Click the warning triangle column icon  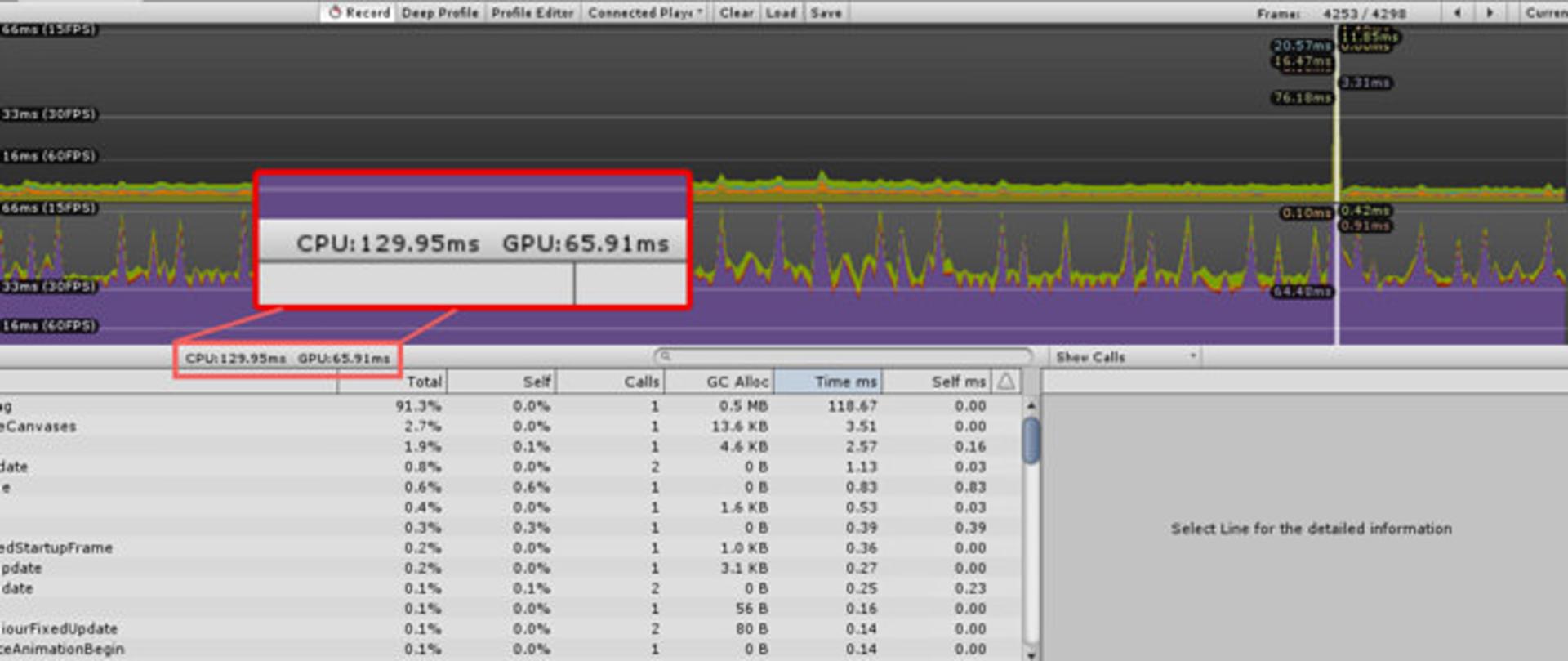(1006, 382)
